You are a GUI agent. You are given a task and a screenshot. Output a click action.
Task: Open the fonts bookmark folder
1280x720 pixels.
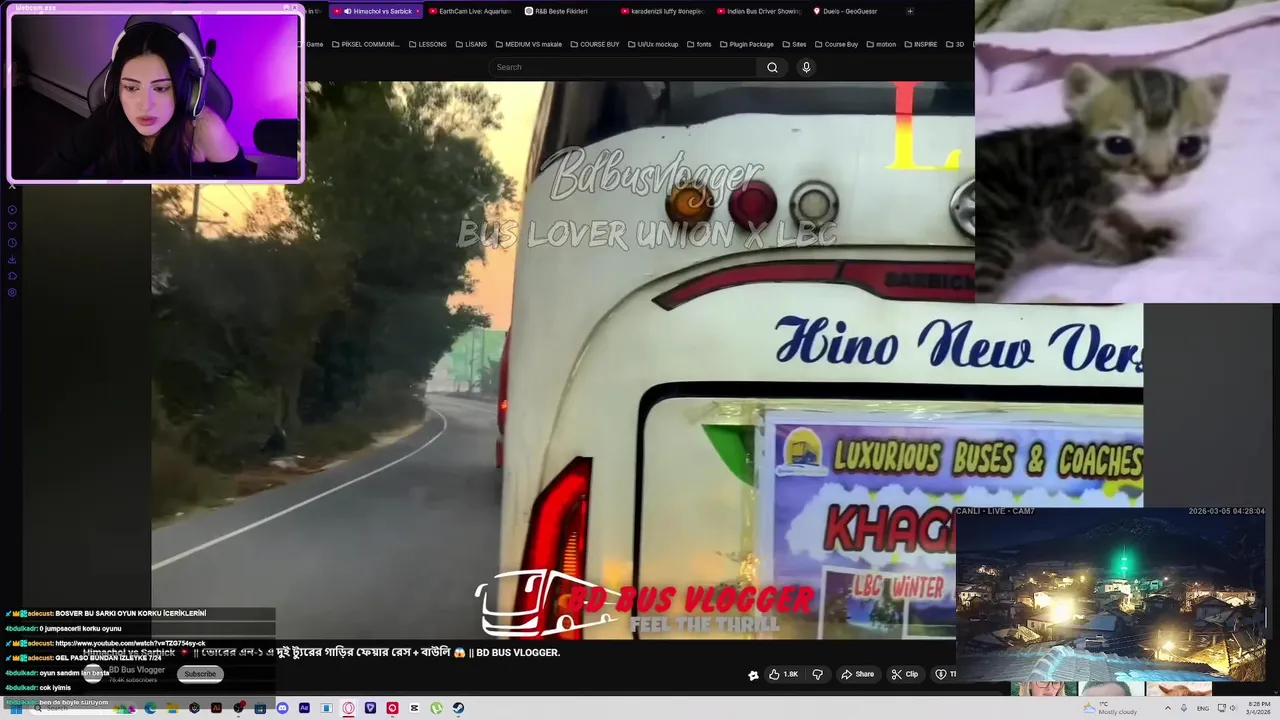click(699, 44)
